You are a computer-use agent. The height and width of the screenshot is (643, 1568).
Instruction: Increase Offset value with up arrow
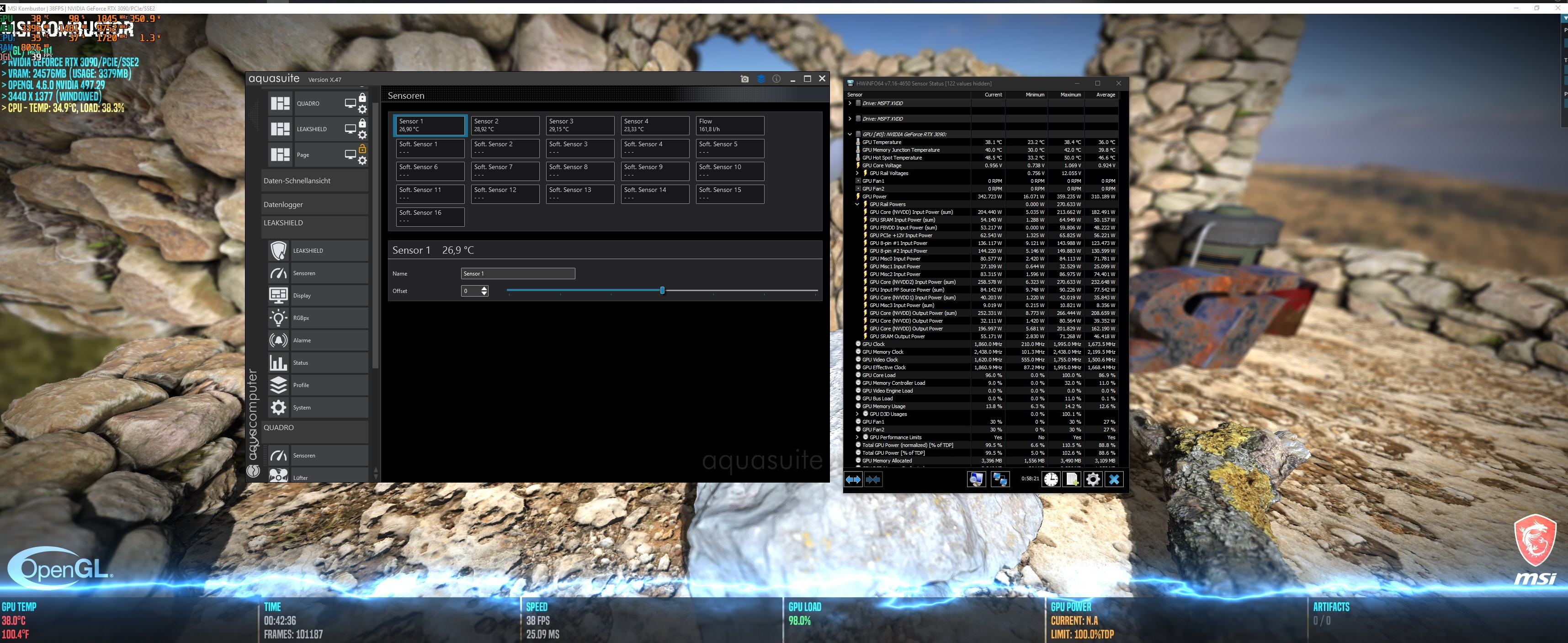[x=484, y=288]
